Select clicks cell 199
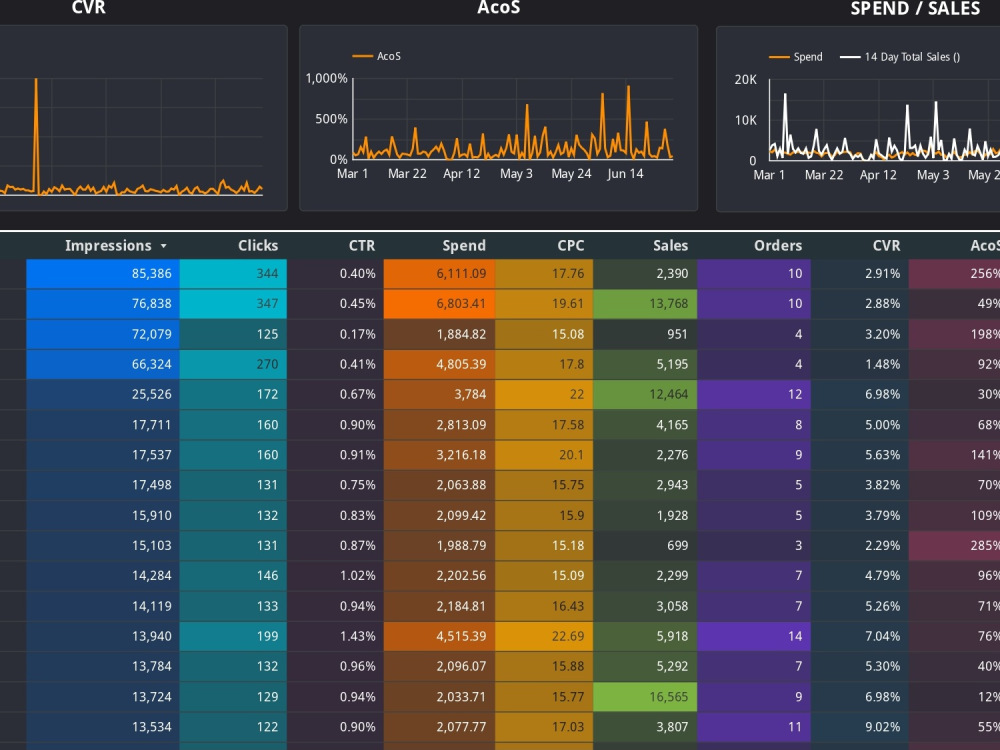1000x750 pixels. click(233, 636)
